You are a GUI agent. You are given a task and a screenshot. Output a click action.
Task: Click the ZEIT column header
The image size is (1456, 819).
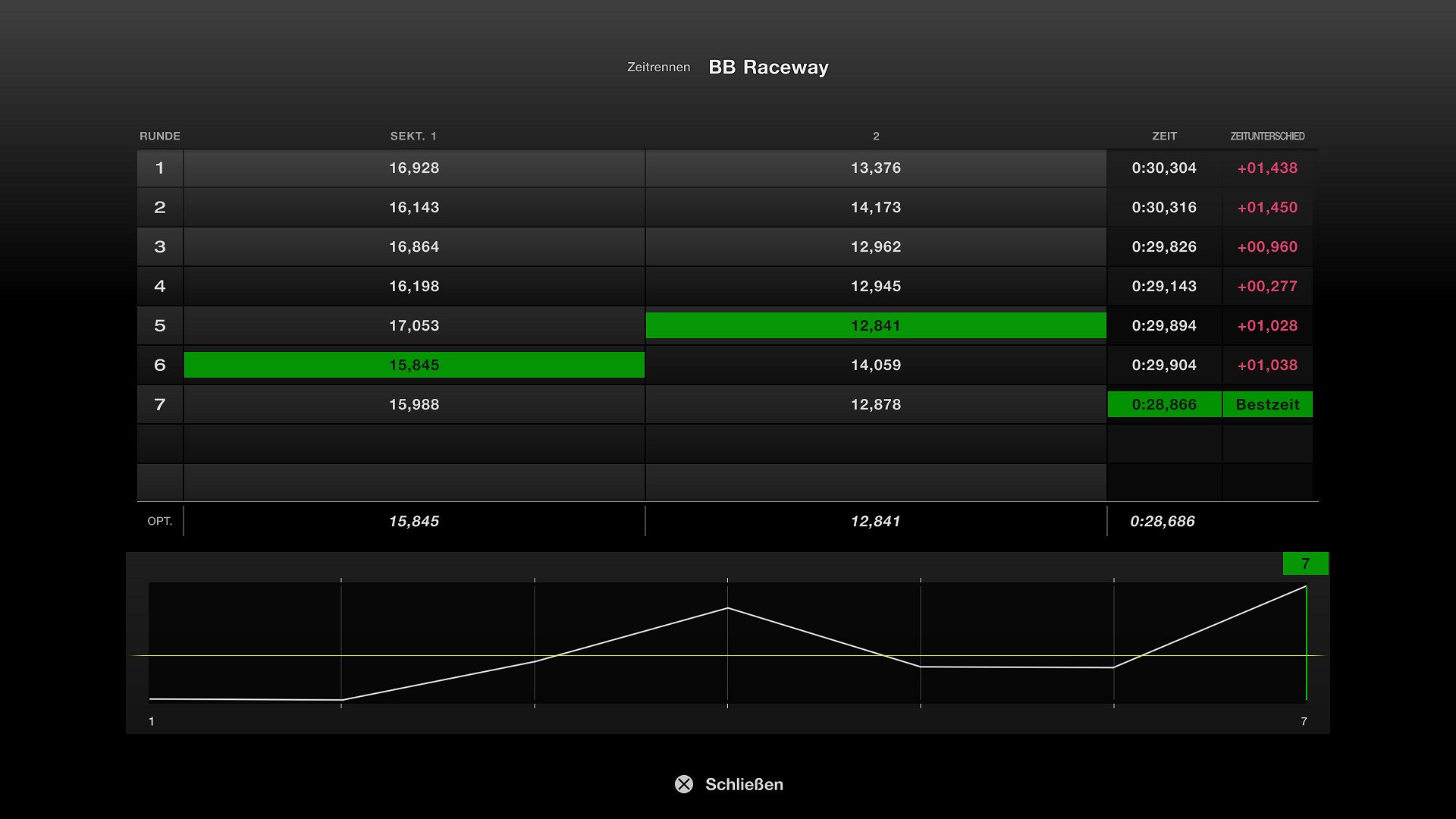click(x=1164, y=136)
